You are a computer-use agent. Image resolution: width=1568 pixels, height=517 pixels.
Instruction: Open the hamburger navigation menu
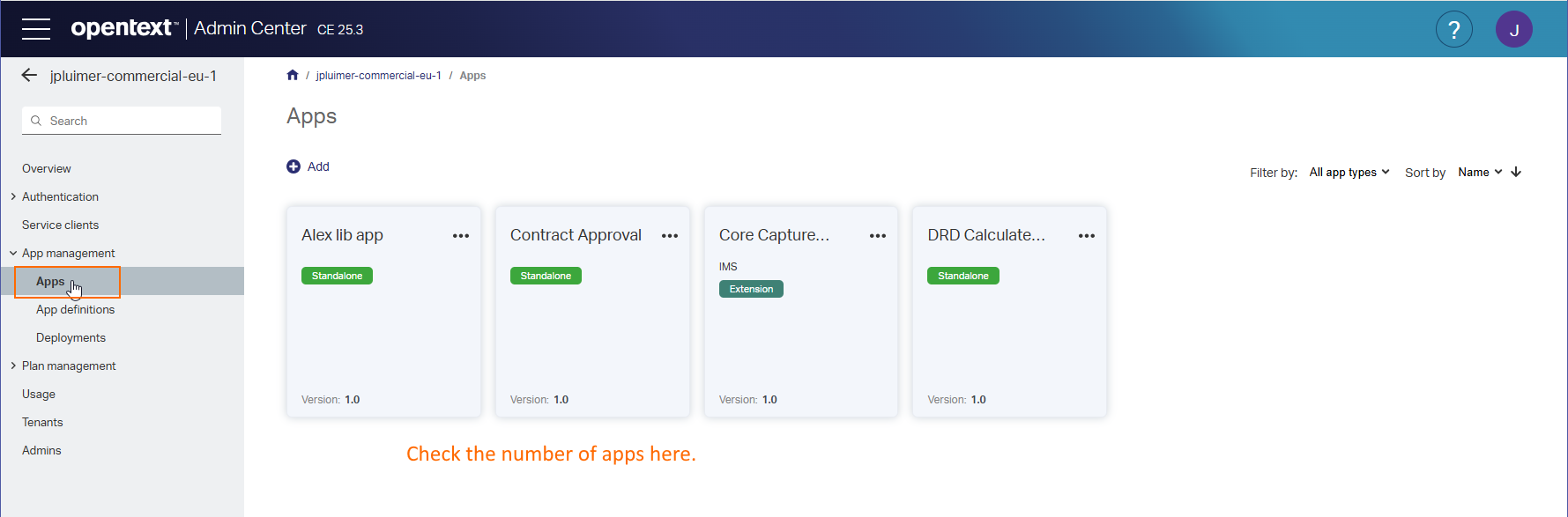[x=36, y=29]
